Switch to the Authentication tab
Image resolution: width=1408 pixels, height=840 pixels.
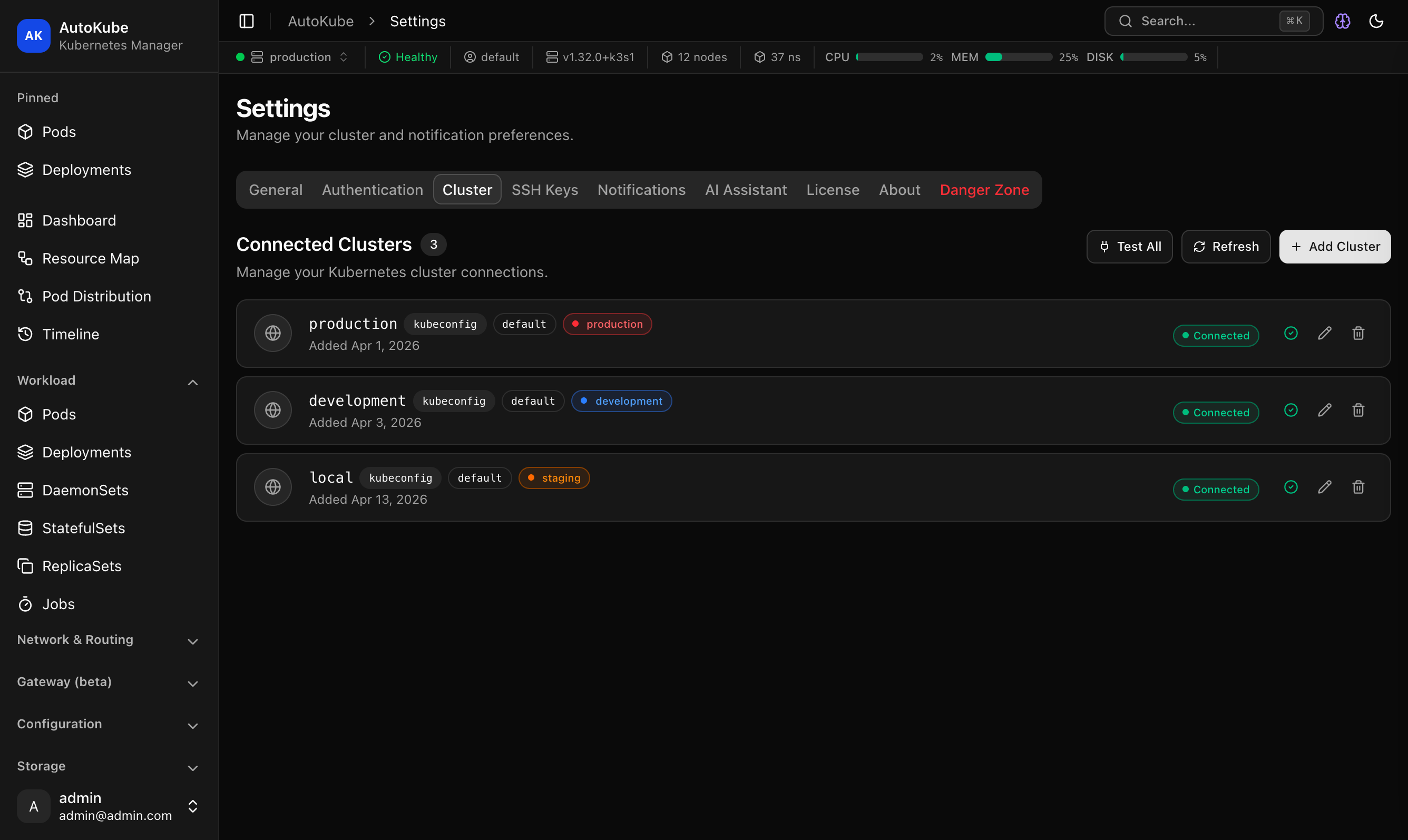(373, 190)
